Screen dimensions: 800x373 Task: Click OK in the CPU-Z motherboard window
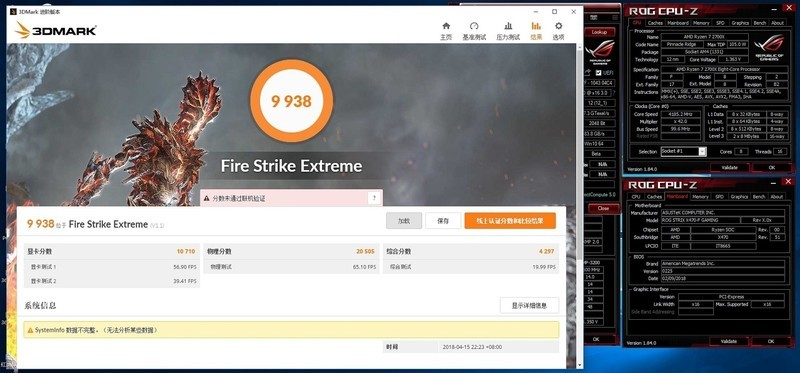(x=771, y=341)
